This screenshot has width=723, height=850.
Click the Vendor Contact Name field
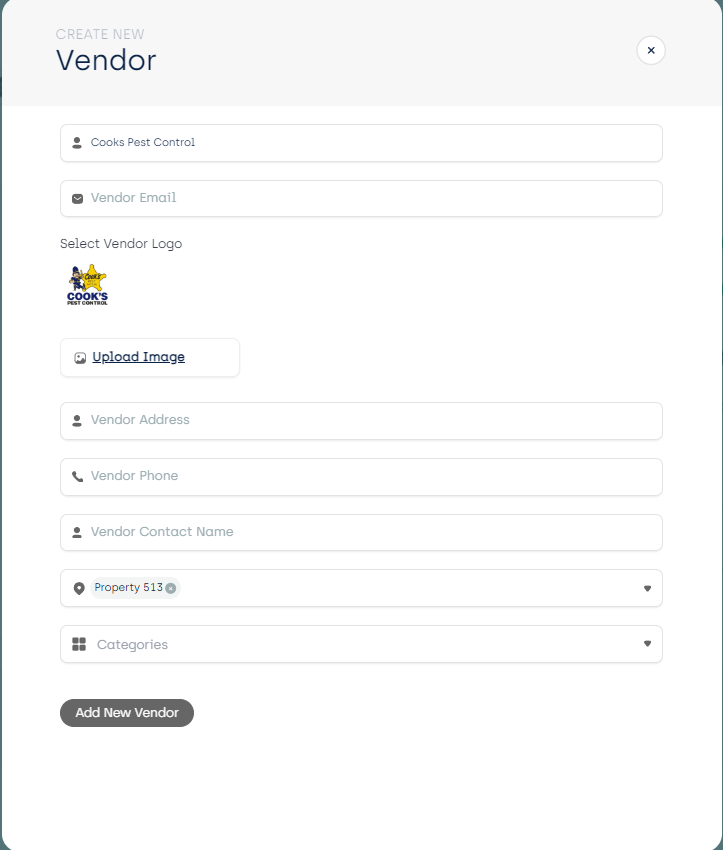click(370, 532)
